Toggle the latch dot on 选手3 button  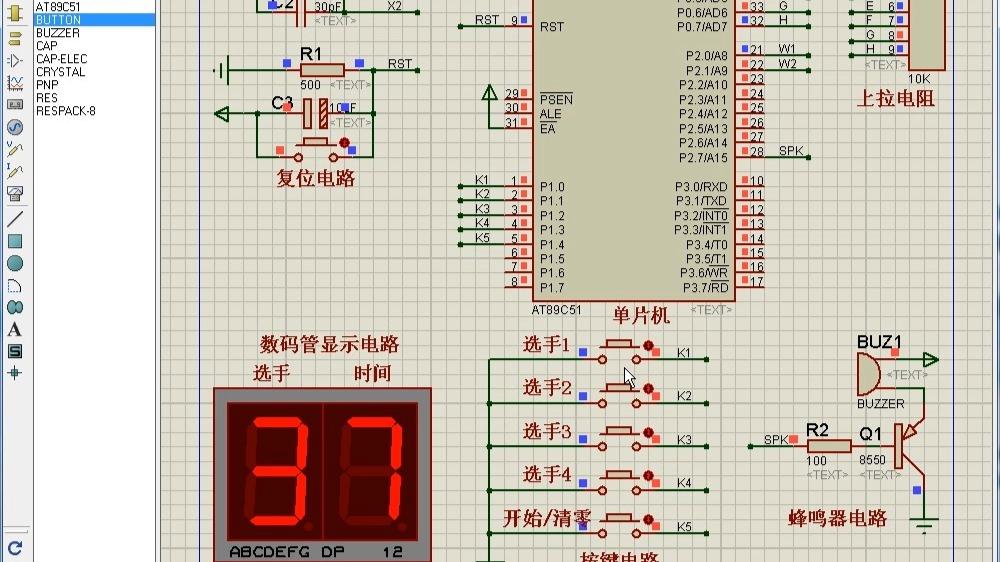pos(648,433)
